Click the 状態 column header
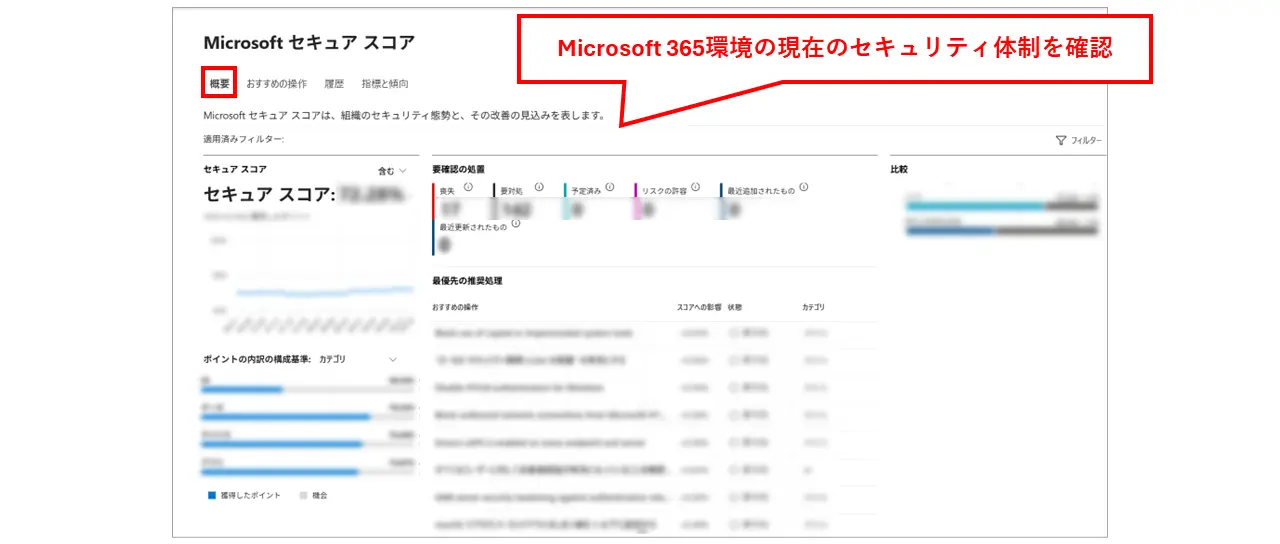The height and width of the screenshot is (544, 1280). pos(735,307)
